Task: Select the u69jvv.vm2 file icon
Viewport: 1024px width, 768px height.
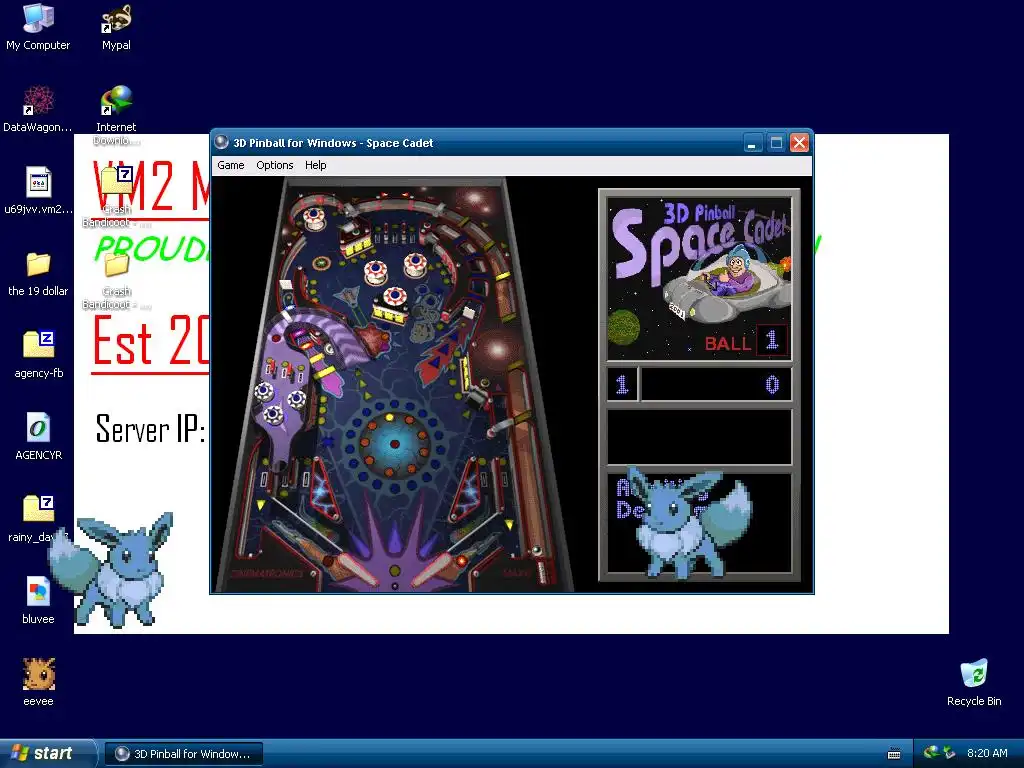Action: pyautogui.click(x=38, y=190)
